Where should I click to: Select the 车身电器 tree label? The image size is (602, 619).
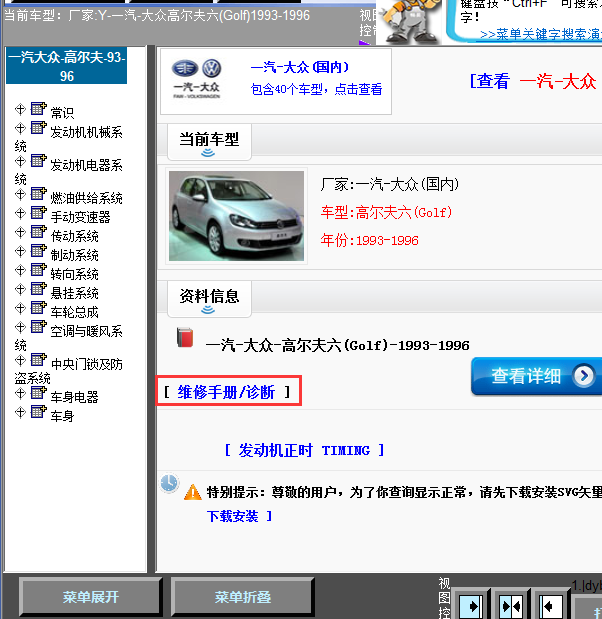75,397
